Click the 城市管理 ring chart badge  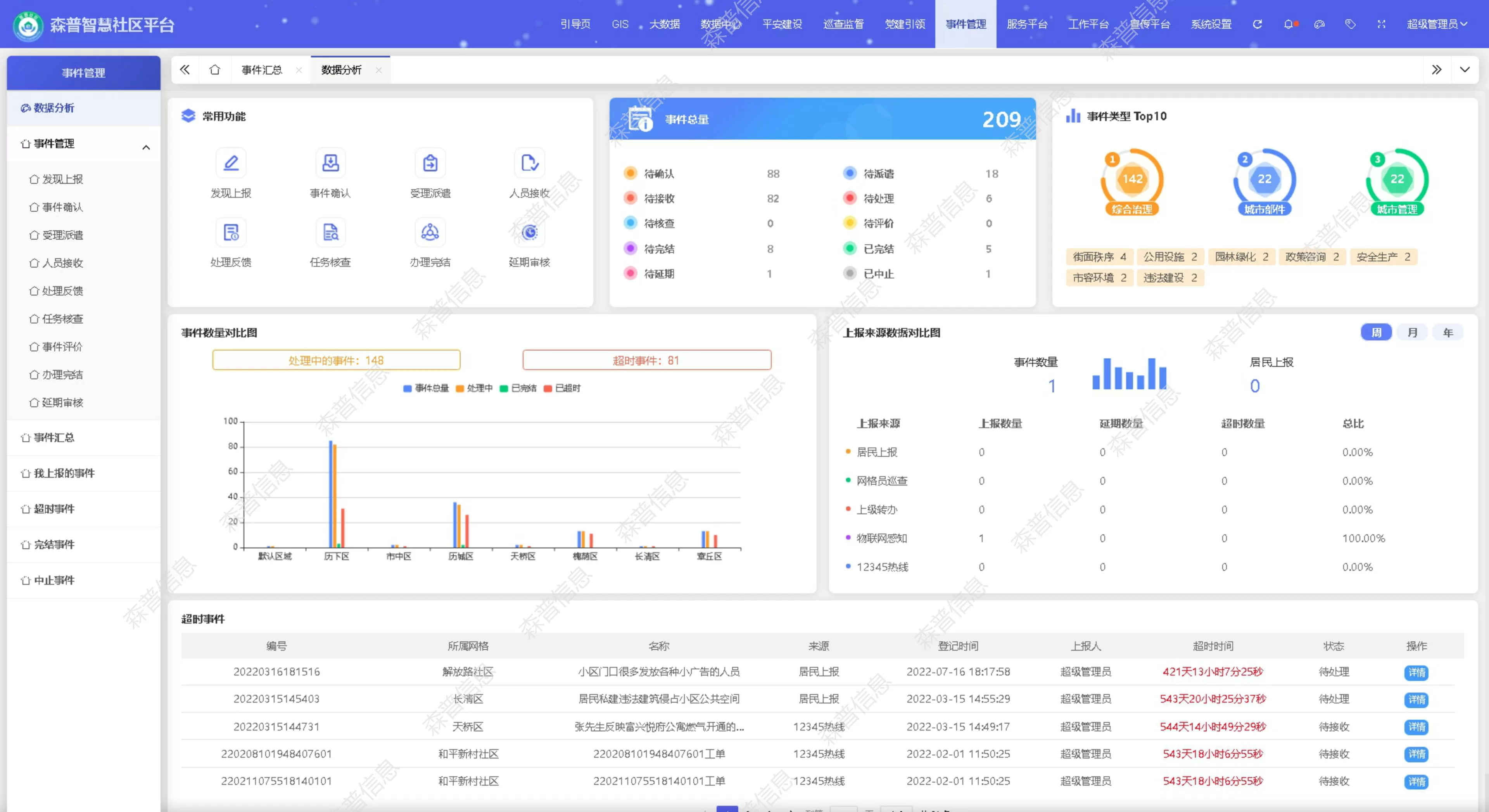click(x=1397, y=182)
